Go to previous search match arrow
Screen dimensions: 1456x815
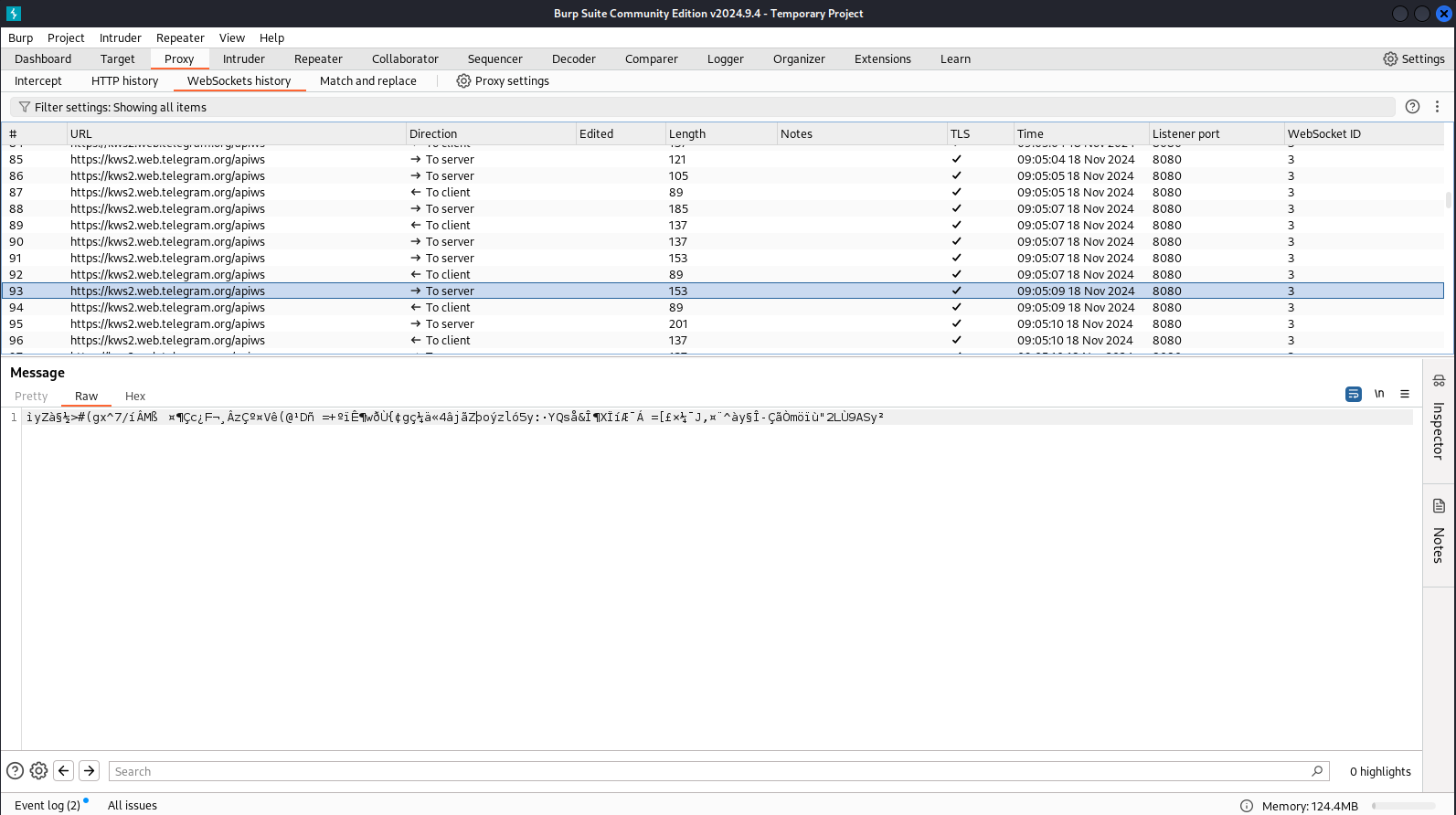(64, 771)
